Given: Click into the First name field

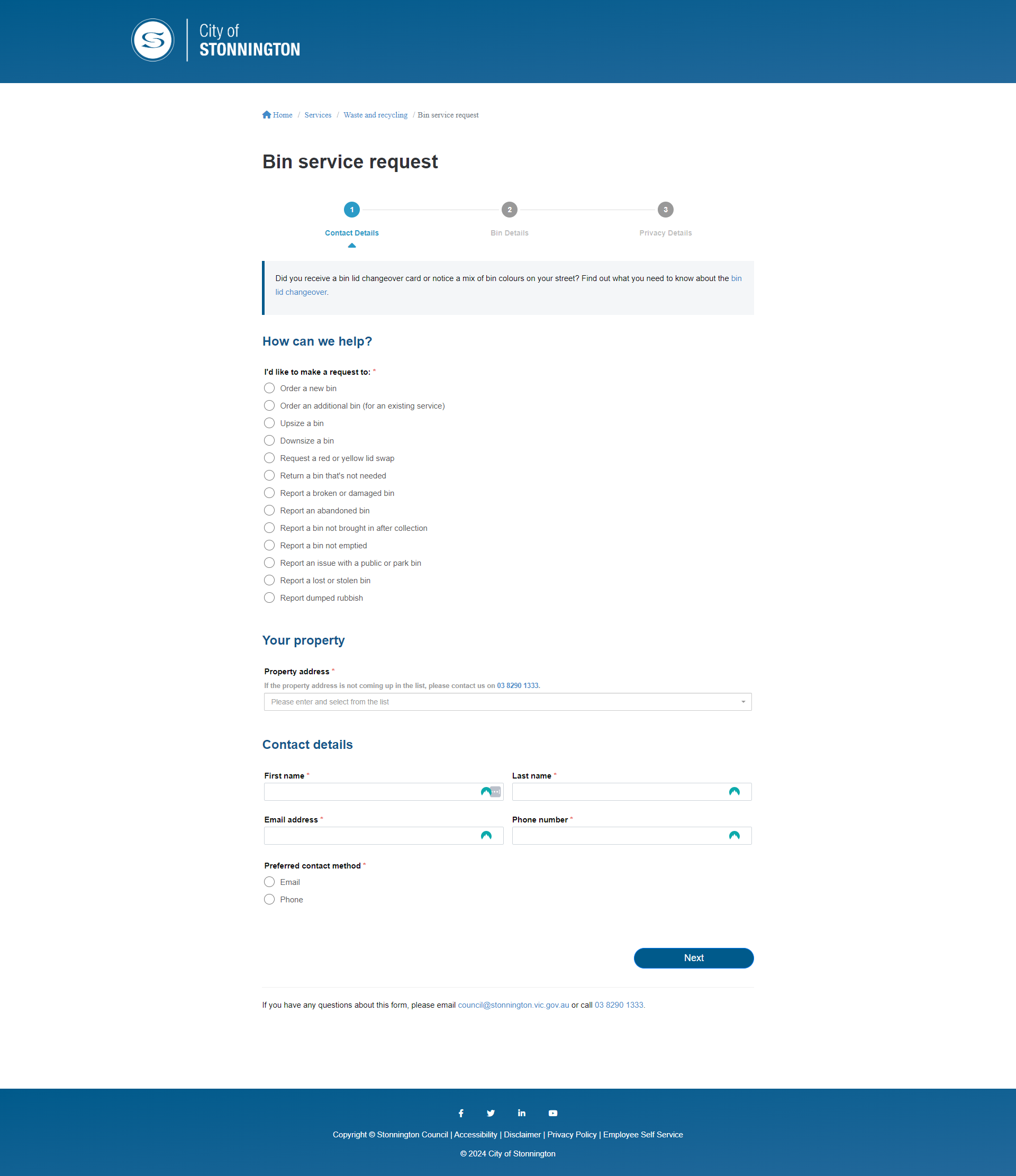Looking at the screenshot, I should coord(369,792).
